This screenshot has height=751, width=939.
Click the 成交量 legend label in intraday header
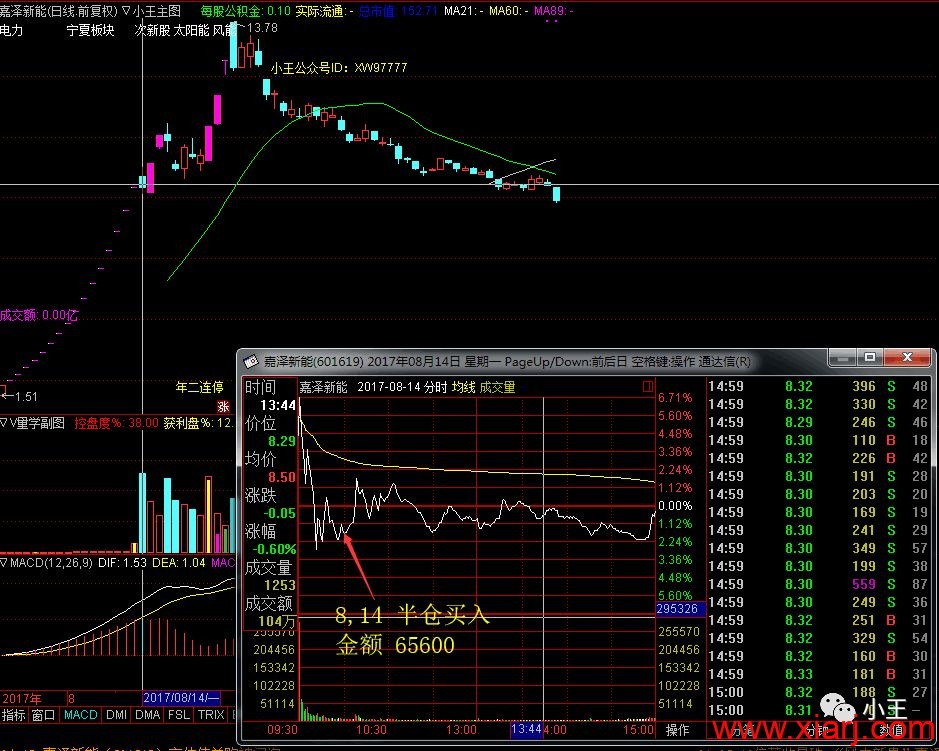tap(497, 387)
